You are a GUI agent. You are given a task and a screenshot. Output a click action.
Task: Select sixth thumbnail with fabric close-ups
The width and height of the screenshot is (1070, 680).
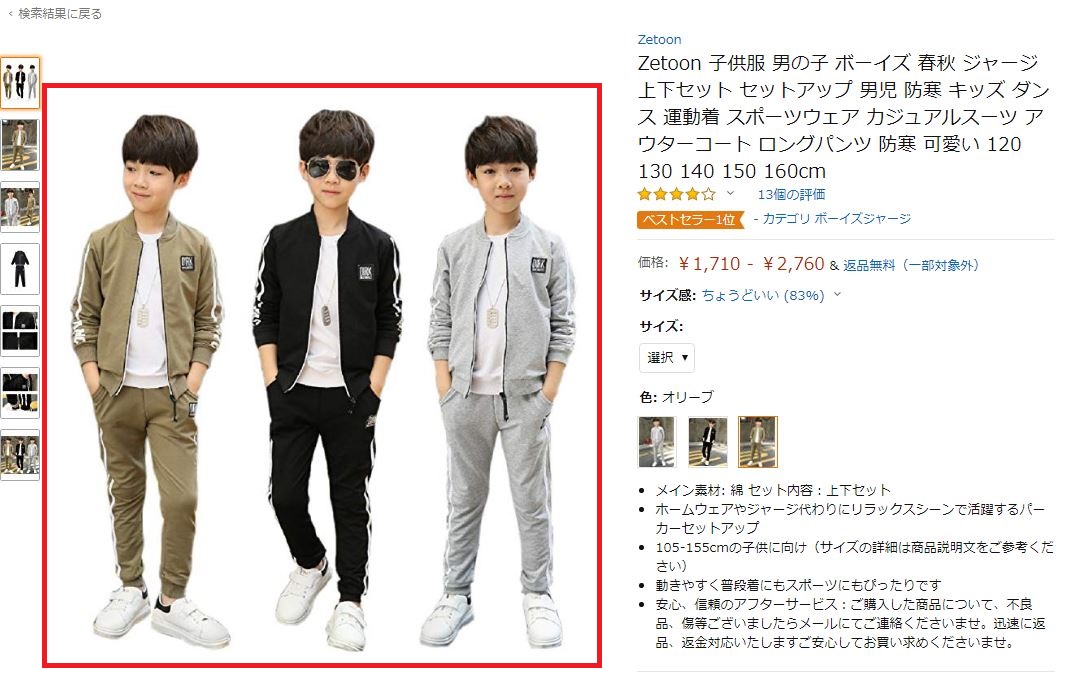tap(20, 393)
